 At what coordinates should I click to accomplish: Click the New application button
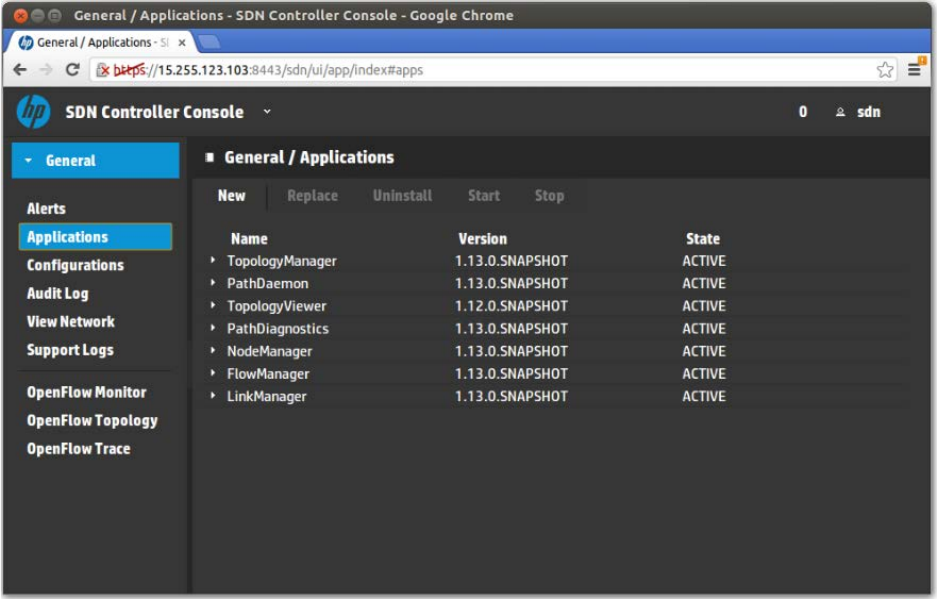pyautogui.click(x=231, y=196)
